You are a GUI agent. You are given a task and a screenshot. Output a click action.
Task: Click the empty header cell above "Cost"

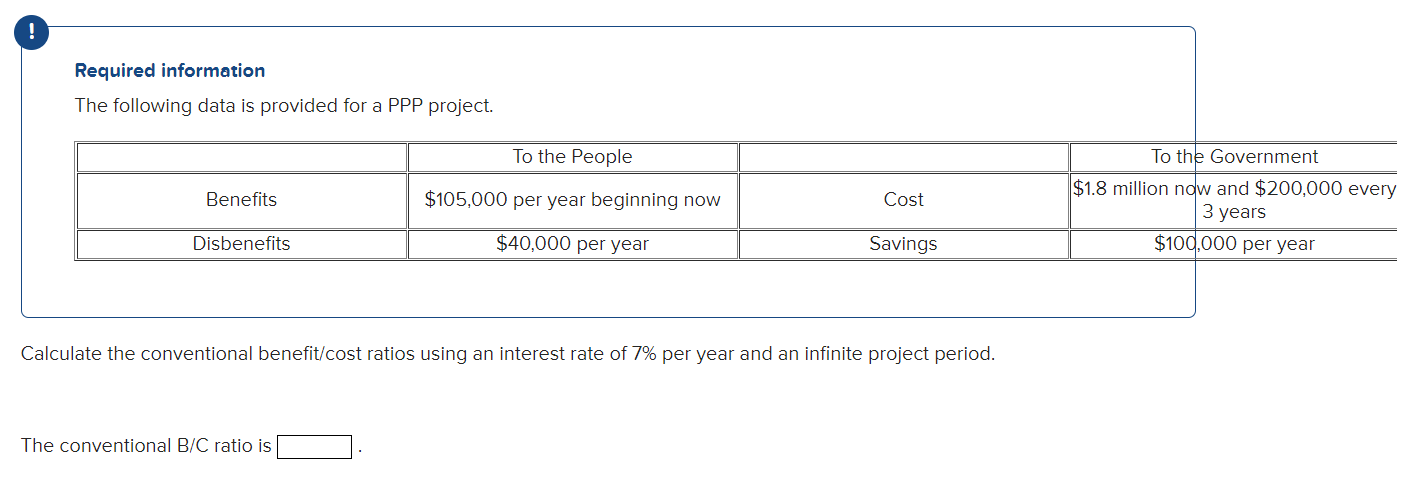tap(903, 157)
